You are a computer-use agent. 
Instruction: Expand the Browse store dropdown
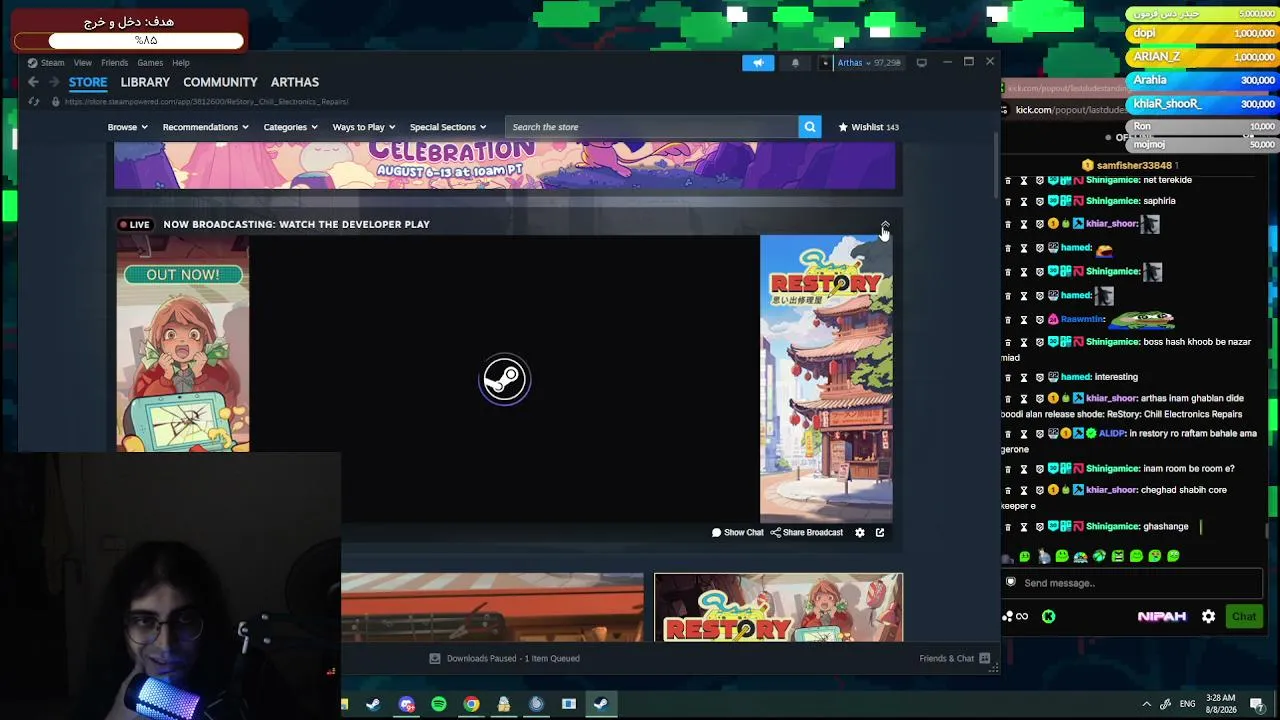127,127
